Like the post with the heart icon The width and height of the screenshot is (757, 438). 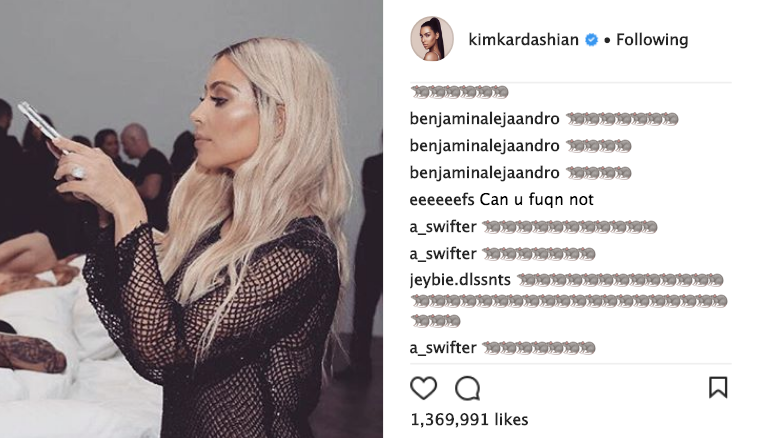[x=423, y=388]
